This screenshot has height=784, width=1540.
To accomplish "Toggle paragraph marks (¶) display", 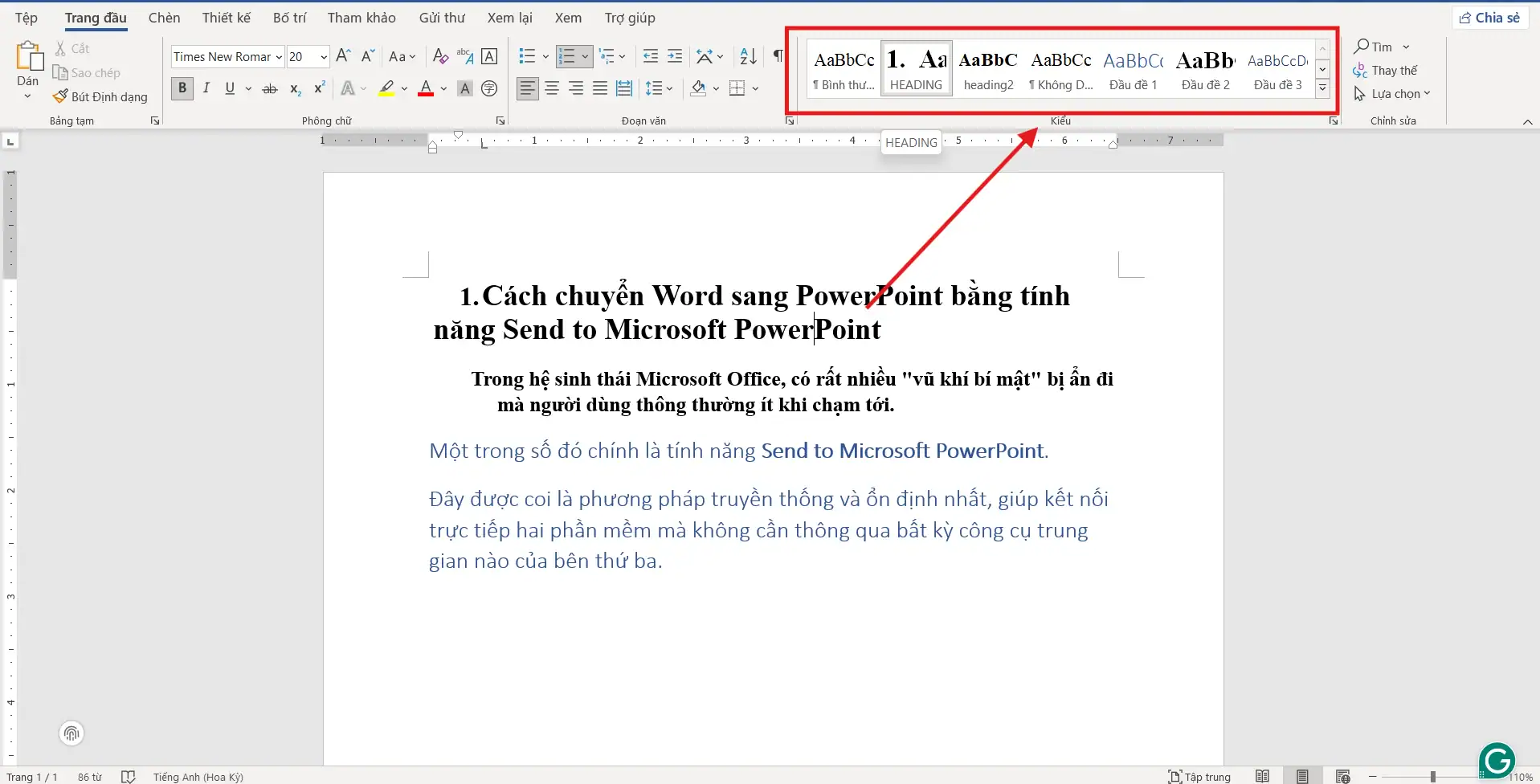I will 777,56.
